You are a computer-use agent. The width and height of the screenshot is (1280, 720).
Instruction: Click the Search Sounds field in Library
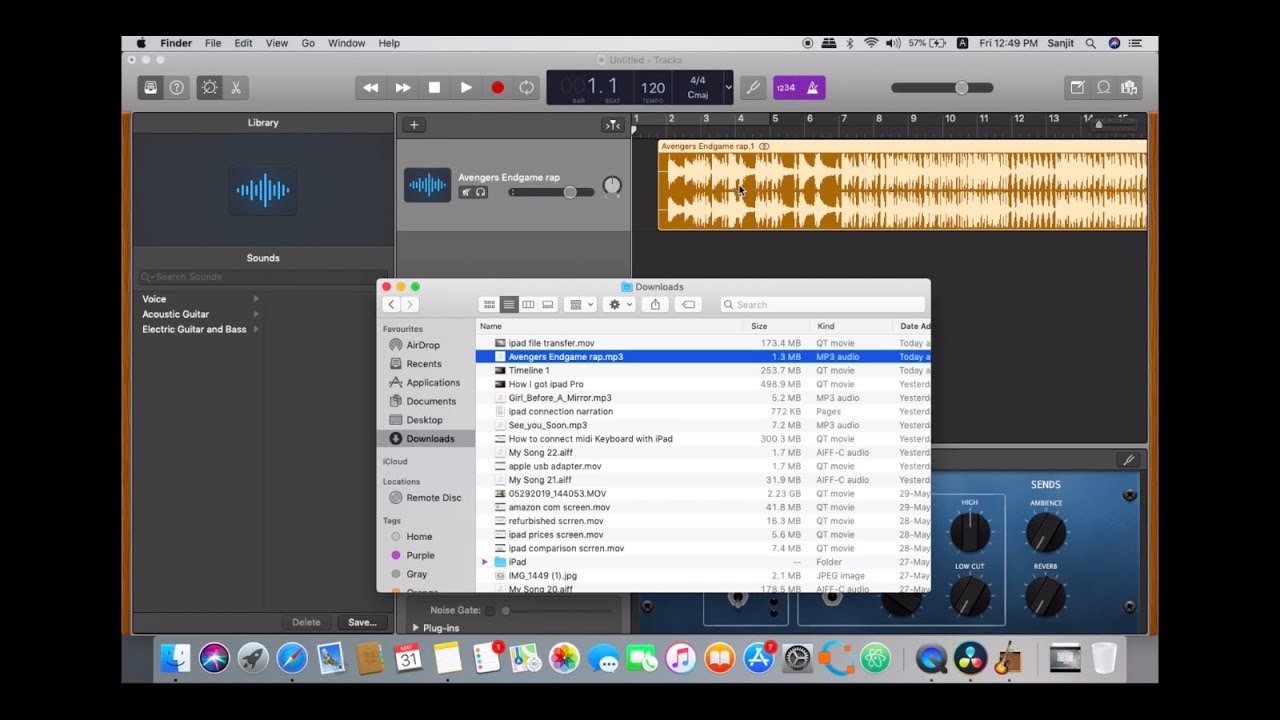(262, 277)
